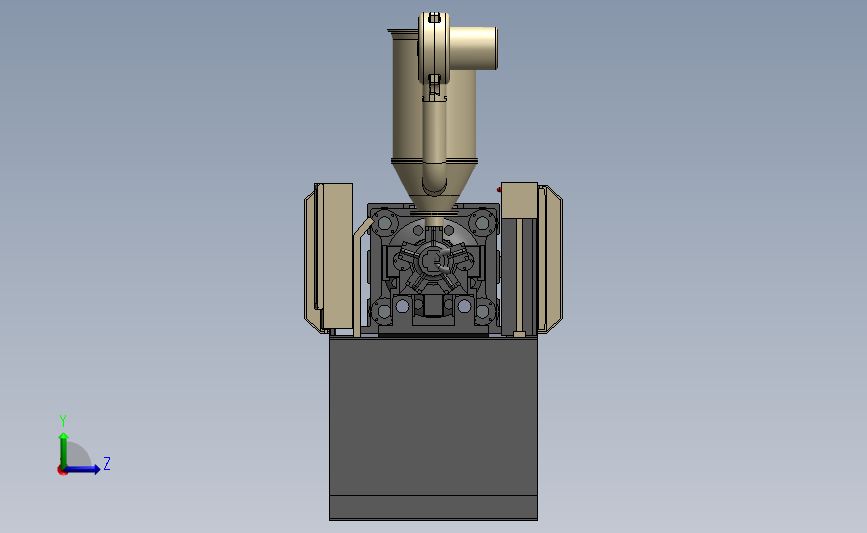Select the curved suction pipe on the hopper

pyautogui.click(x=434, y=145)
